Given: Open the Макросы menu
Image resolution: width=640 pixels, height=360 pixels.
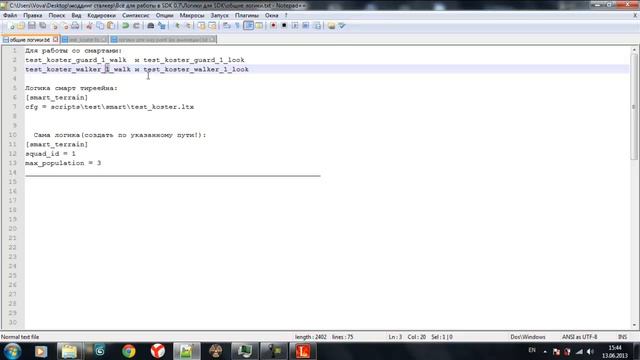Looking at the screenshot, I should [x=192, y=15].
